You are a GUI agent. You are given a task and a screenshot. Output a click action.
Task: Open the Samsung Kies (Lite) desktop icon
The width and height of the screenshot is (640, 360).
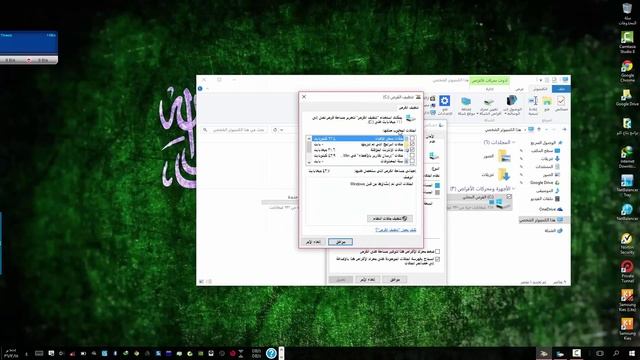click(627, 300)
